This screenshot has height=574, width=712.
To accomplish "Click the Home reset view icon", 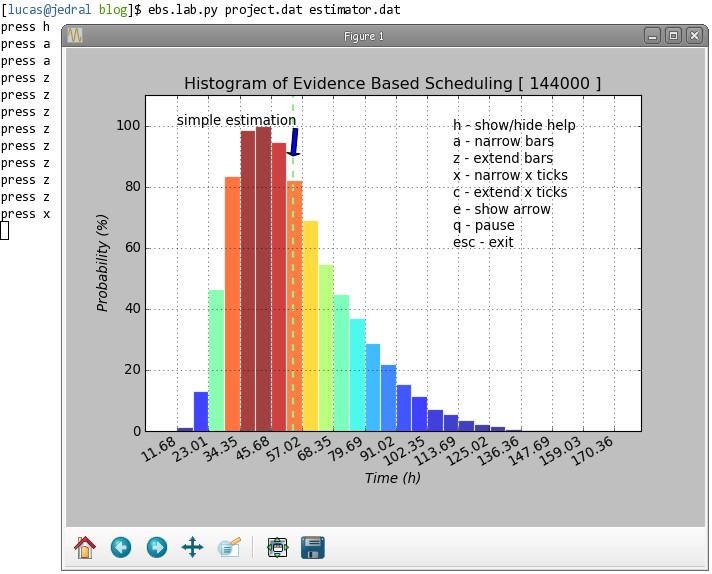I will click(84, 547).
